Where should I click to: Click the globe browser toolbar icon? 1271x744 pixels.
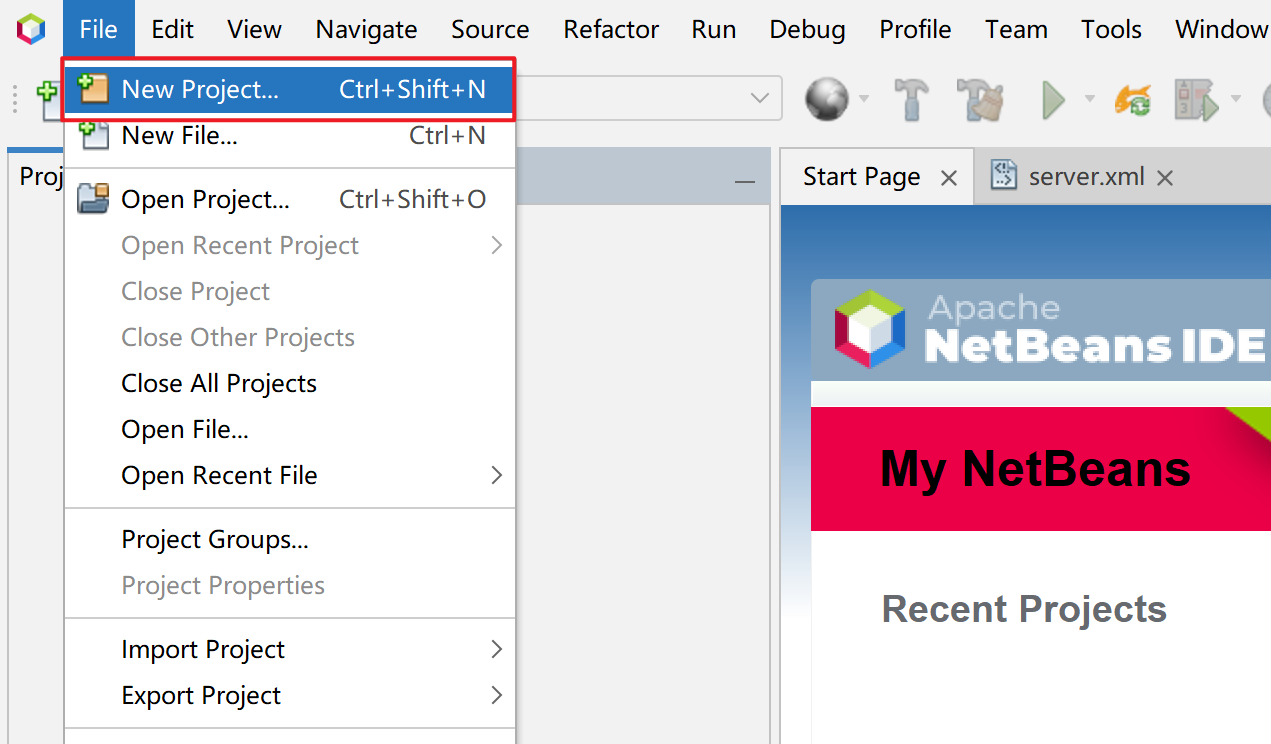(827, 99)
